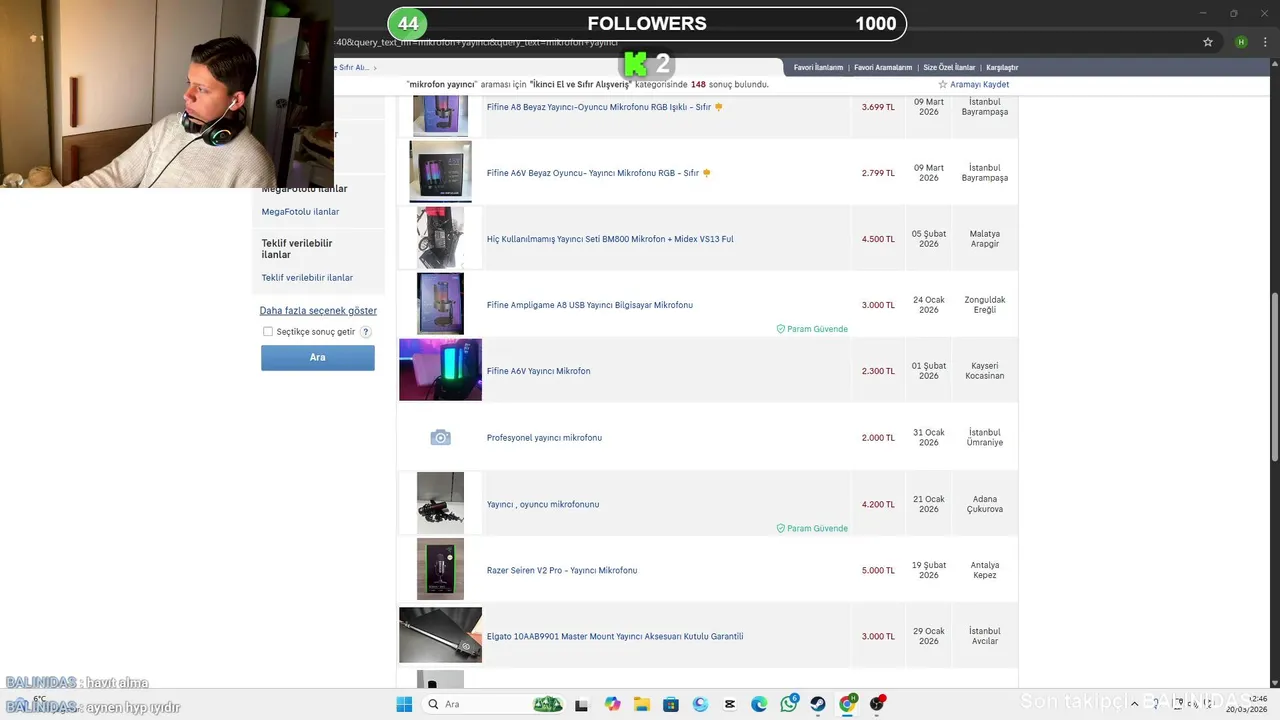Open the Windows Start menu
Screen dimensions: 1280x720
tap(404, 704)
